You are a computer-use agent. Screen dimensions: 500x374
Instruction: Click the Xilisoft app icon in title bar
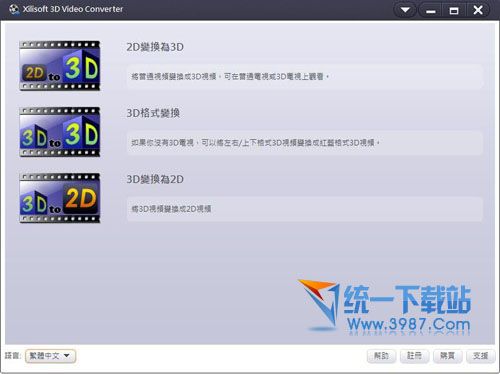click(x=14, y=9)
